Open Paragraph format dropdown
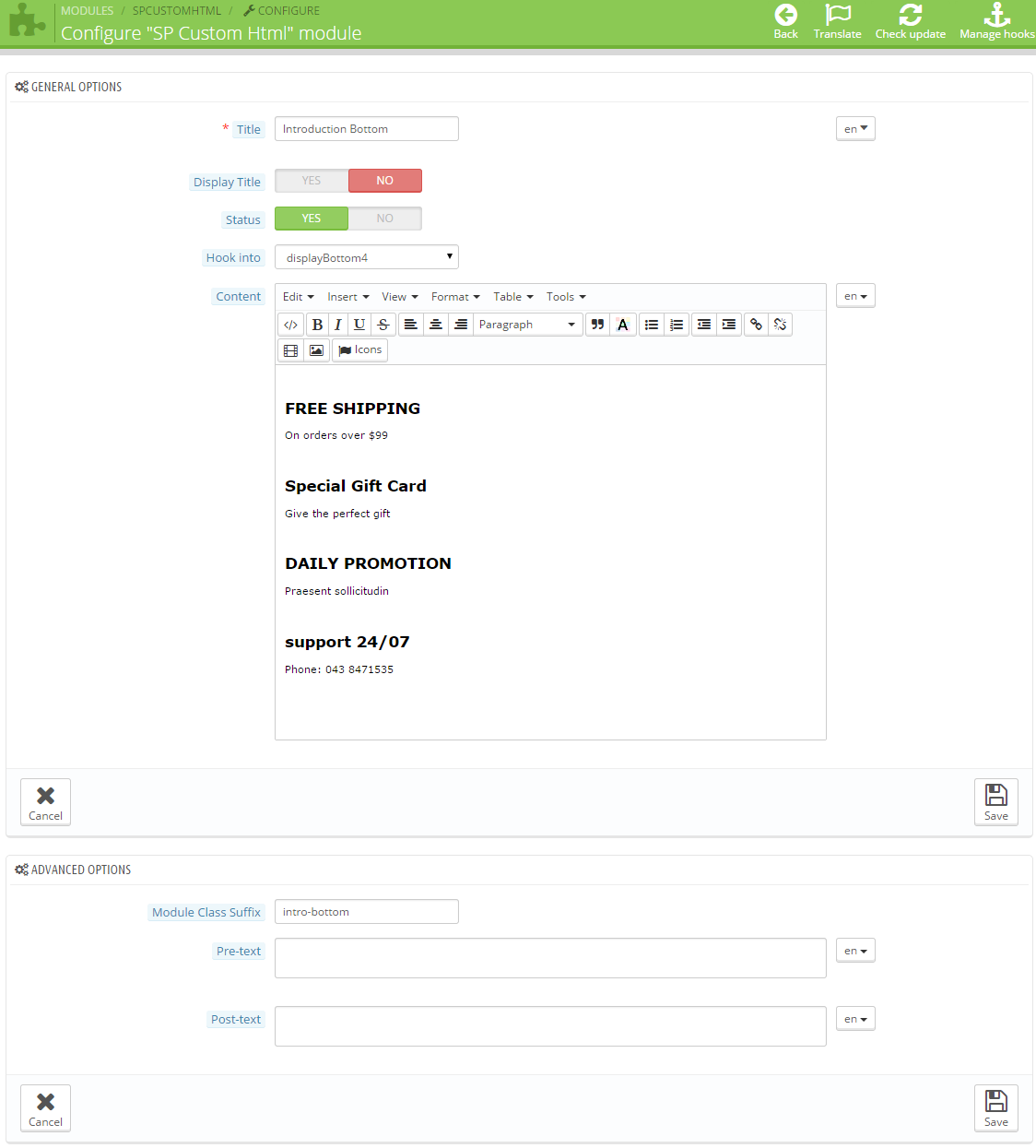The height and width of the screenshot is (1148, 1036). point(528,325)
